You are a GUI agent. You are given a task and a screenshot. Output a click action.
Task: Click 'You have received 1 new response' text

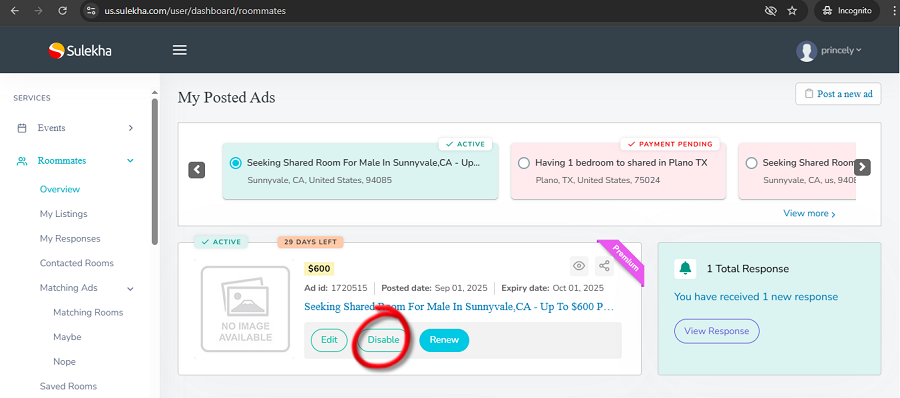pos(756,297)
